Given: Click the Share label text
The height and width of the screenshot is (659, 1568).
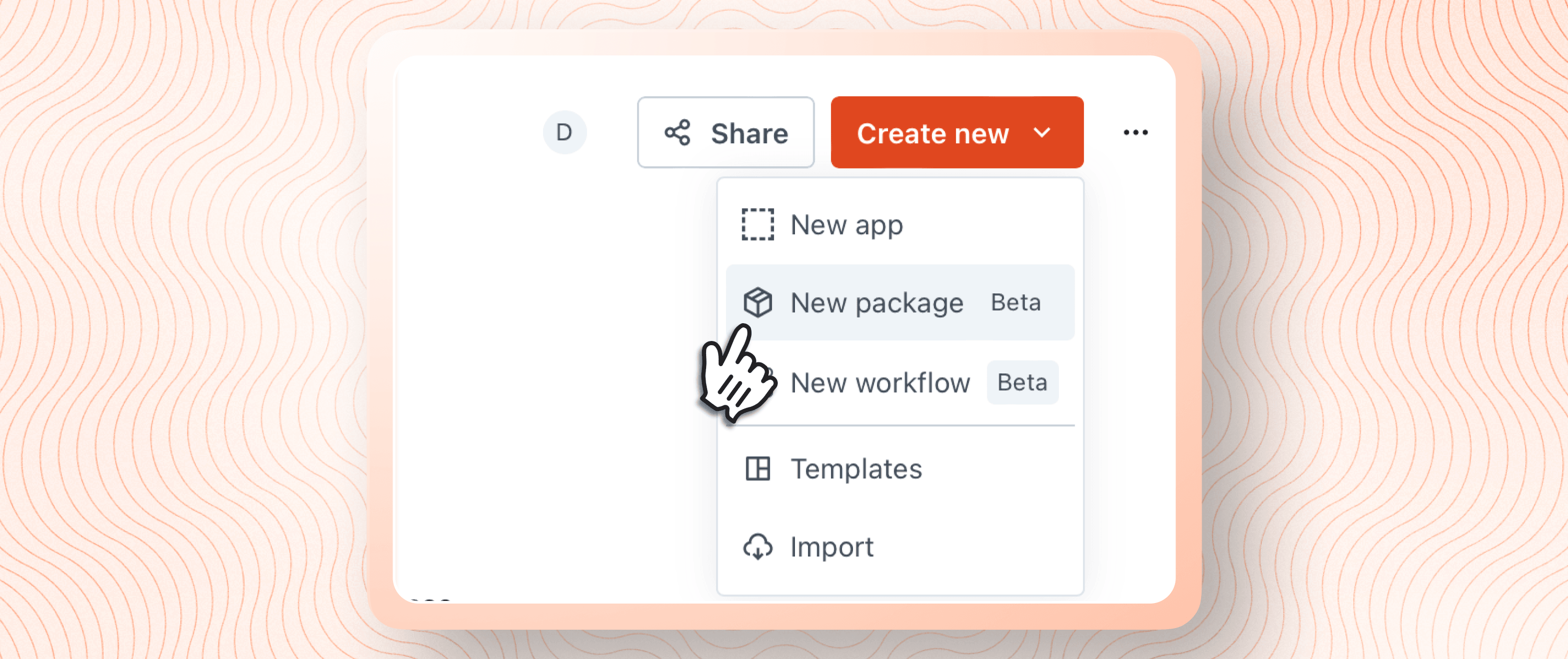Looking at the screenshot, I should 750,133.
